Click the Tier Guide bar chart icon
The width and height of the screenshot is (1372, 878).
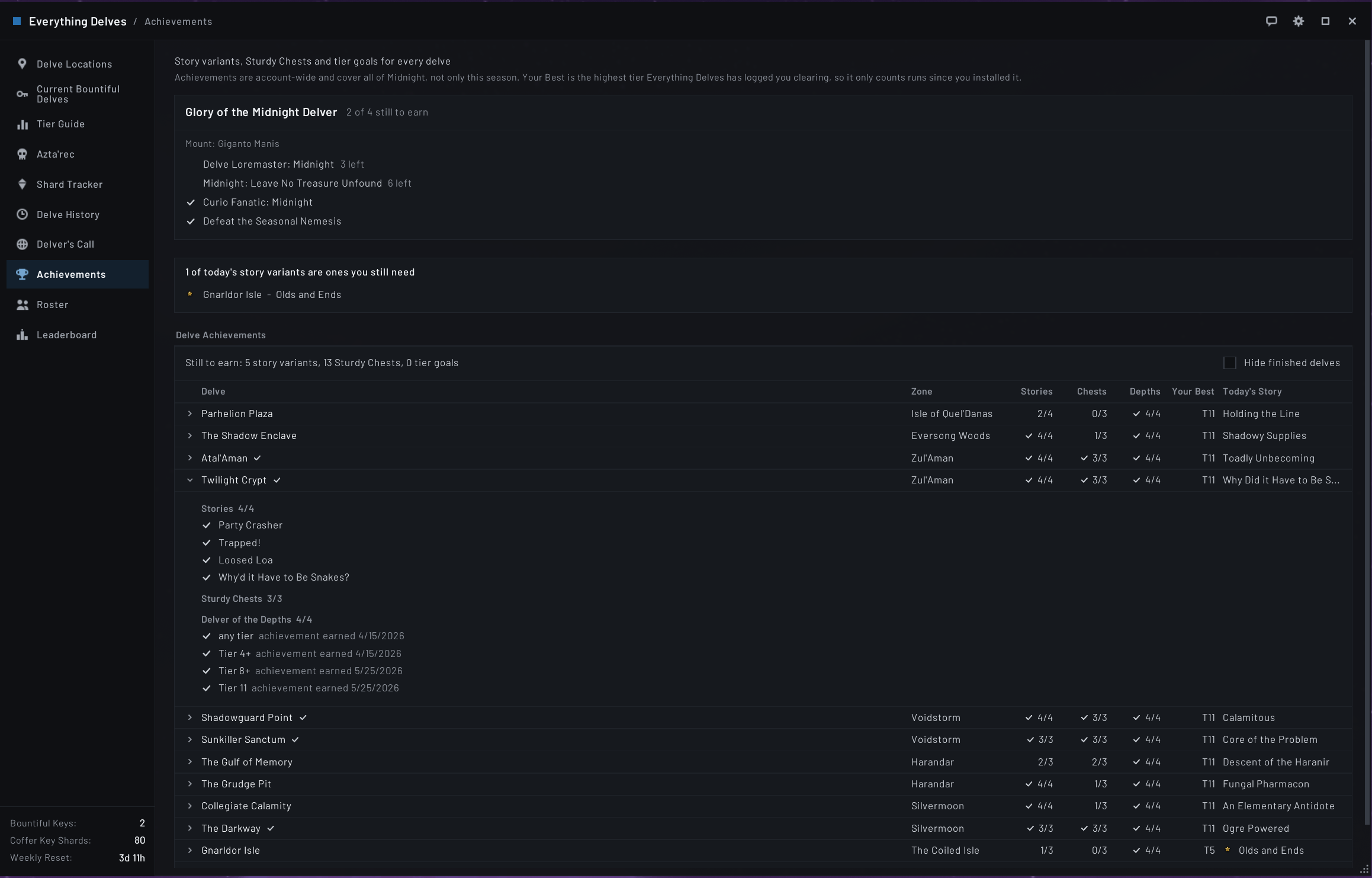[22, 124]
